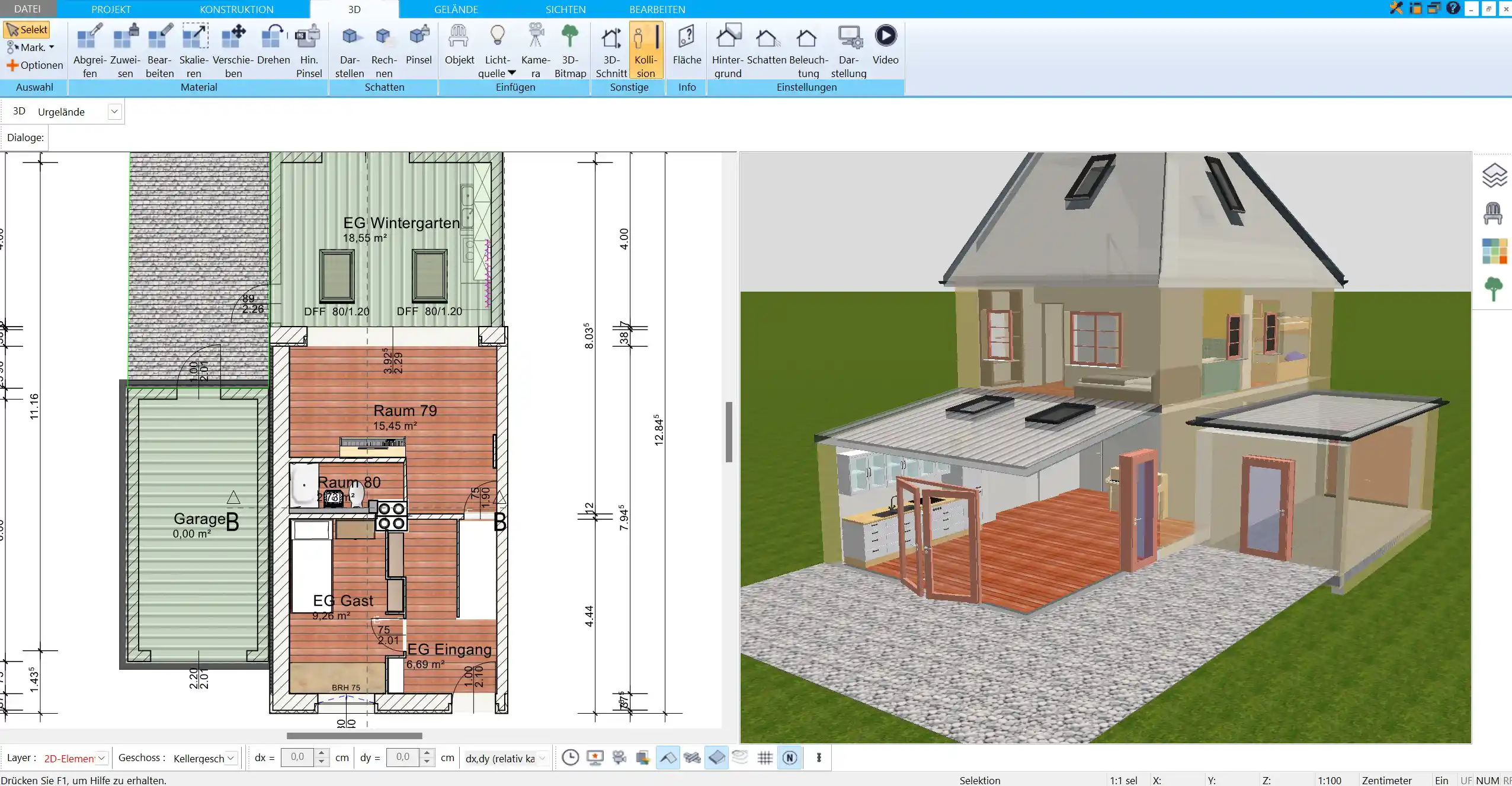This screenshot has width=1512, height=786.
Task: Insert a 3D-Bitmap tree
Action: [570, 51]
